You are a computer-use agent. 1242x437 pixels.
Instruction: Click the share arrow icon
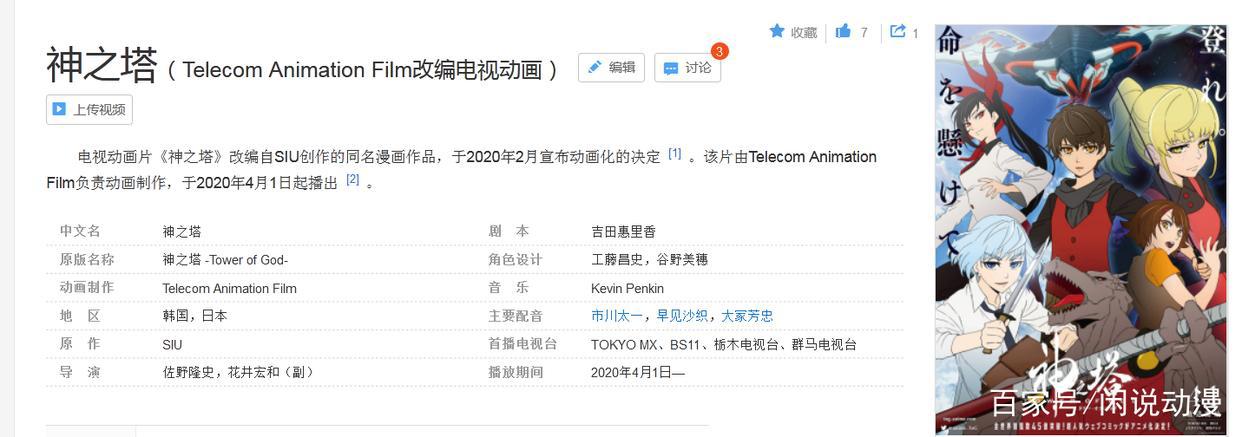tap(898, 31)
